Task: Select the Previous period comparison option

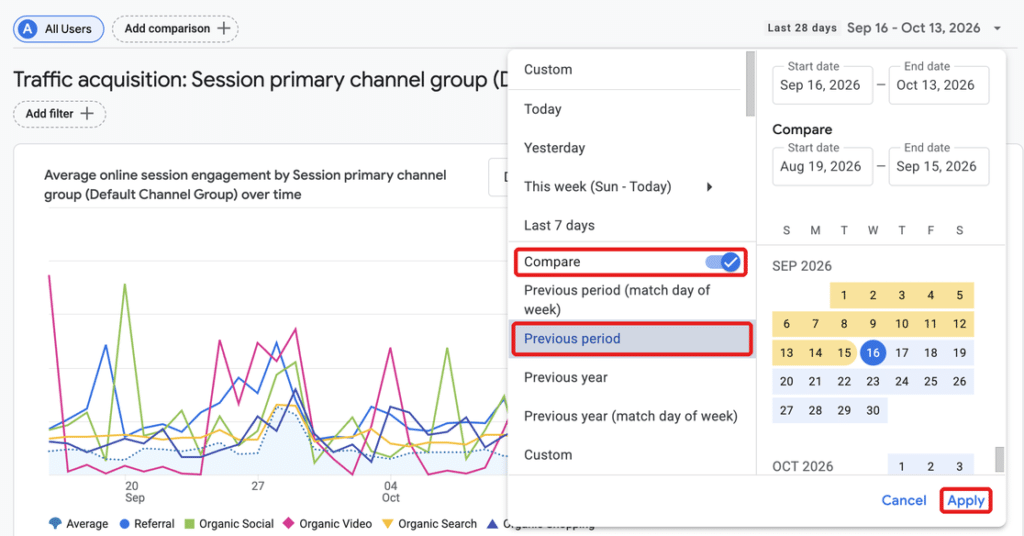Action: (632, 339)
